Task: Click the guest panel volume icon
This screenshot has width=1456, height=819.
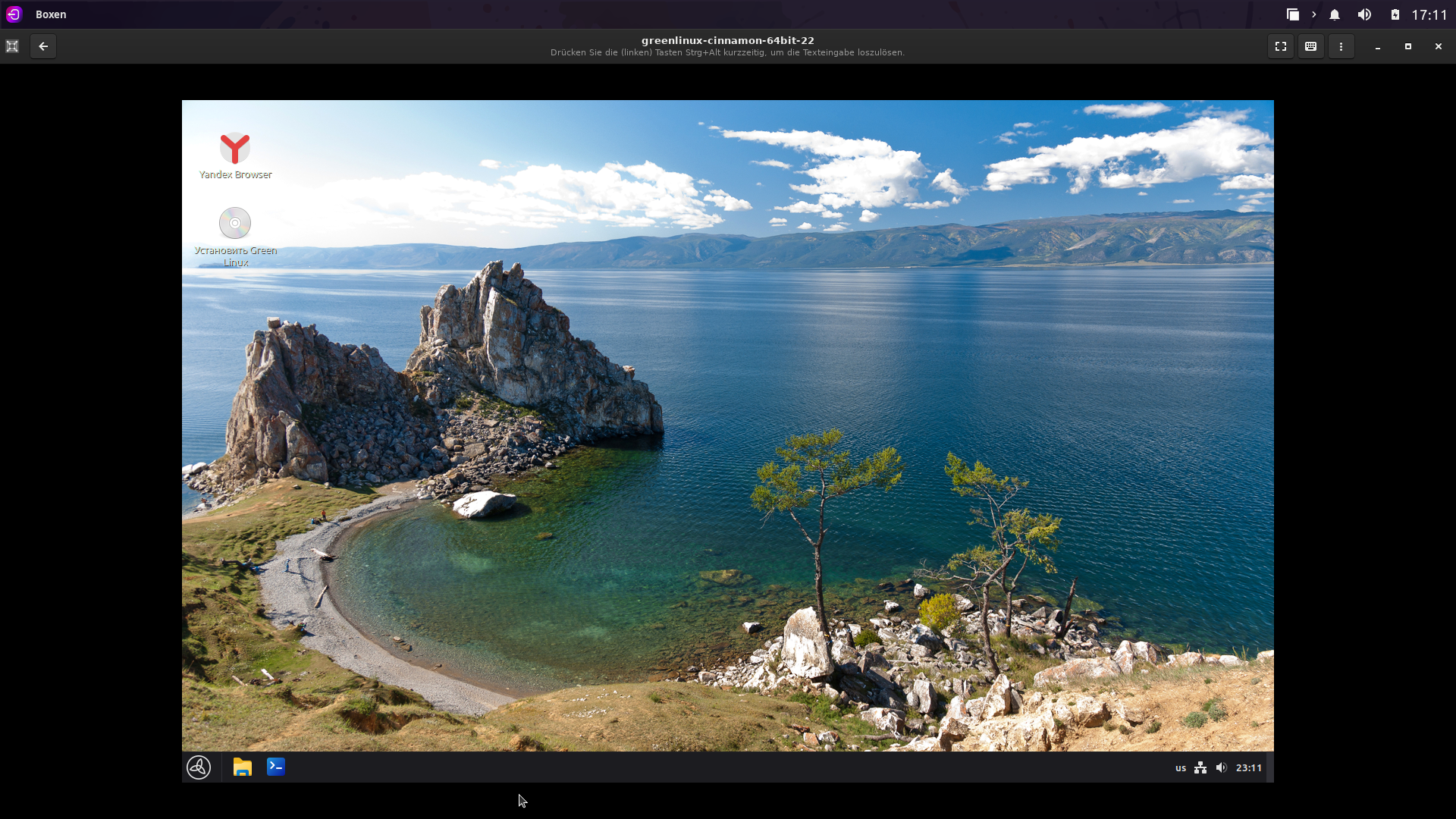Action: coord(1221,768)
